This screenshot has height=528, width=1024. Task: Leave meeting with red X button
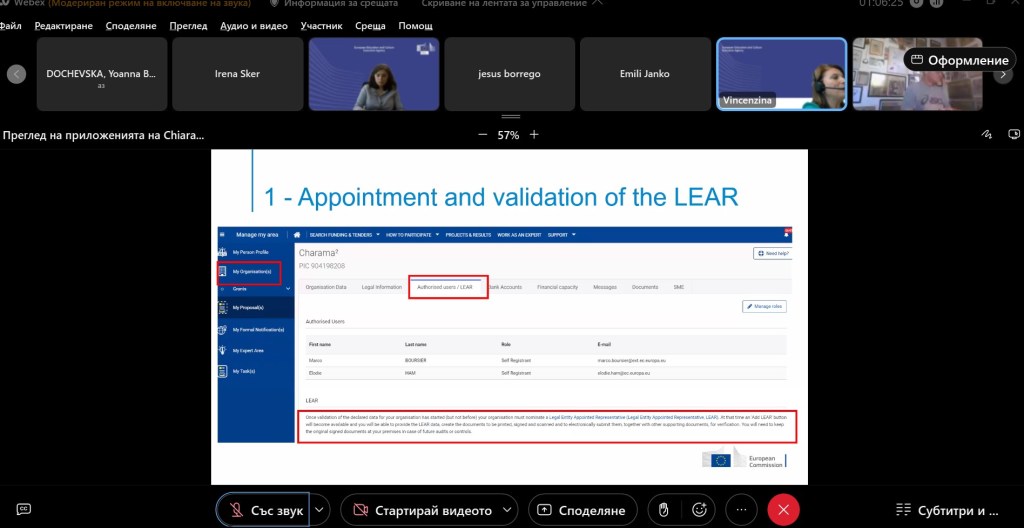click(x=783, y=510)
